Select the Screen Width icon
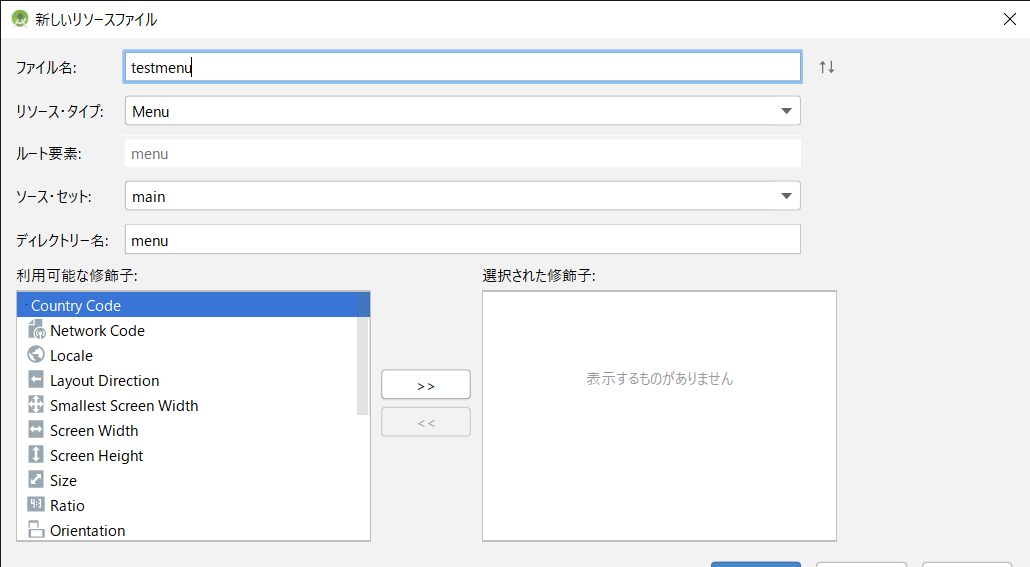 point(36,430)
